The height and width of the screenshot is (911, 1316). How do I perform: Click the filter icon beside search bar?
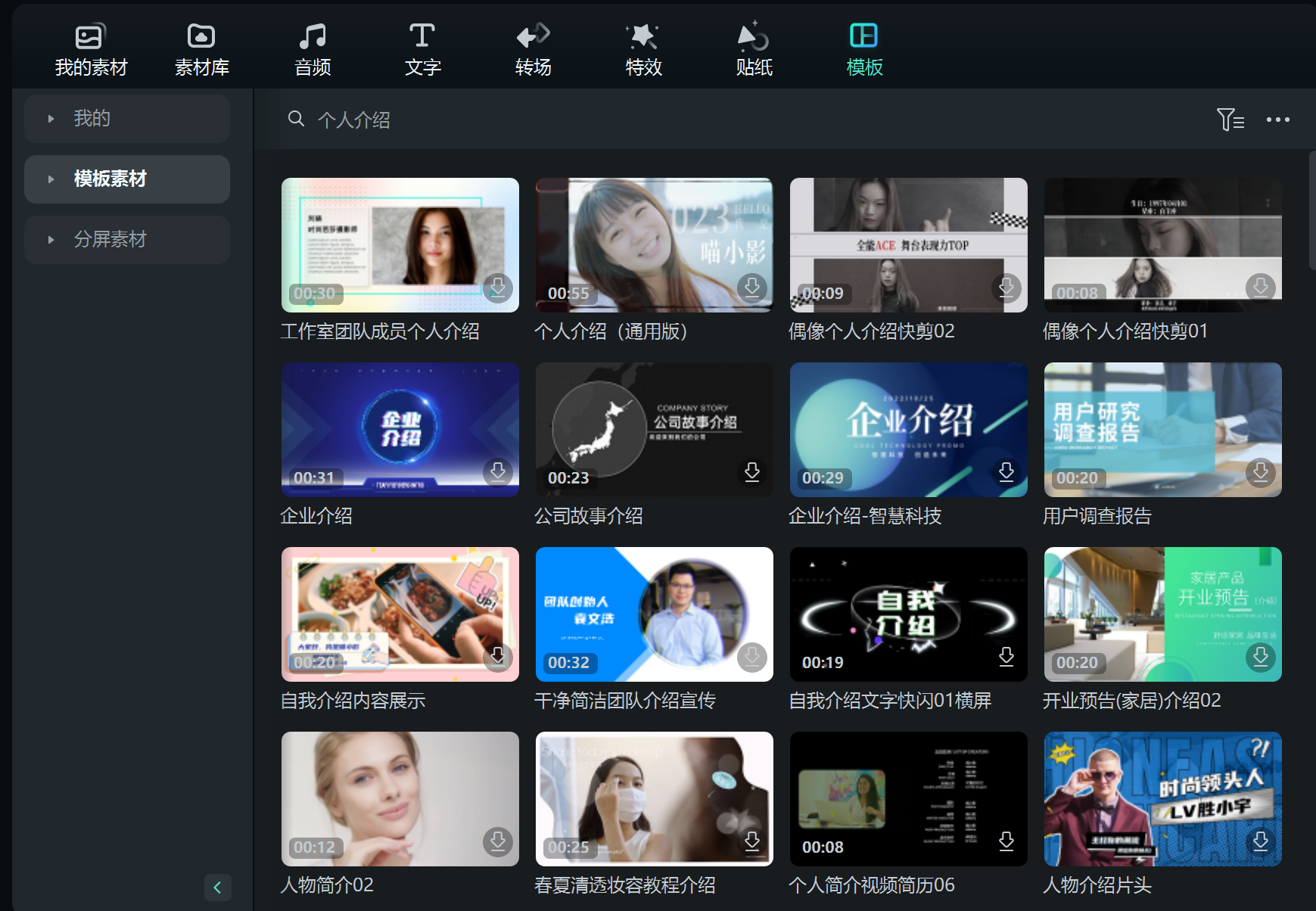click(x=1230, y=120)
